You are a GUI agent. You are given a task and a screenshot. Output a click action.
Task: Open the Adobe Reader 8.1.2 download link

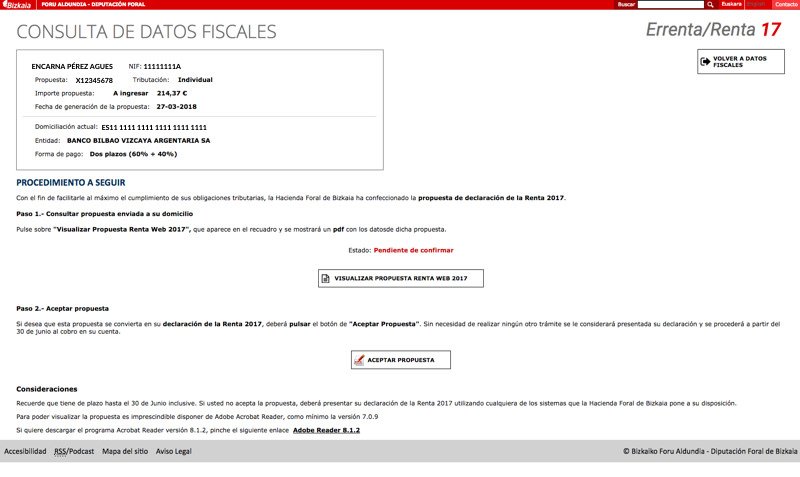coord(326,430)
